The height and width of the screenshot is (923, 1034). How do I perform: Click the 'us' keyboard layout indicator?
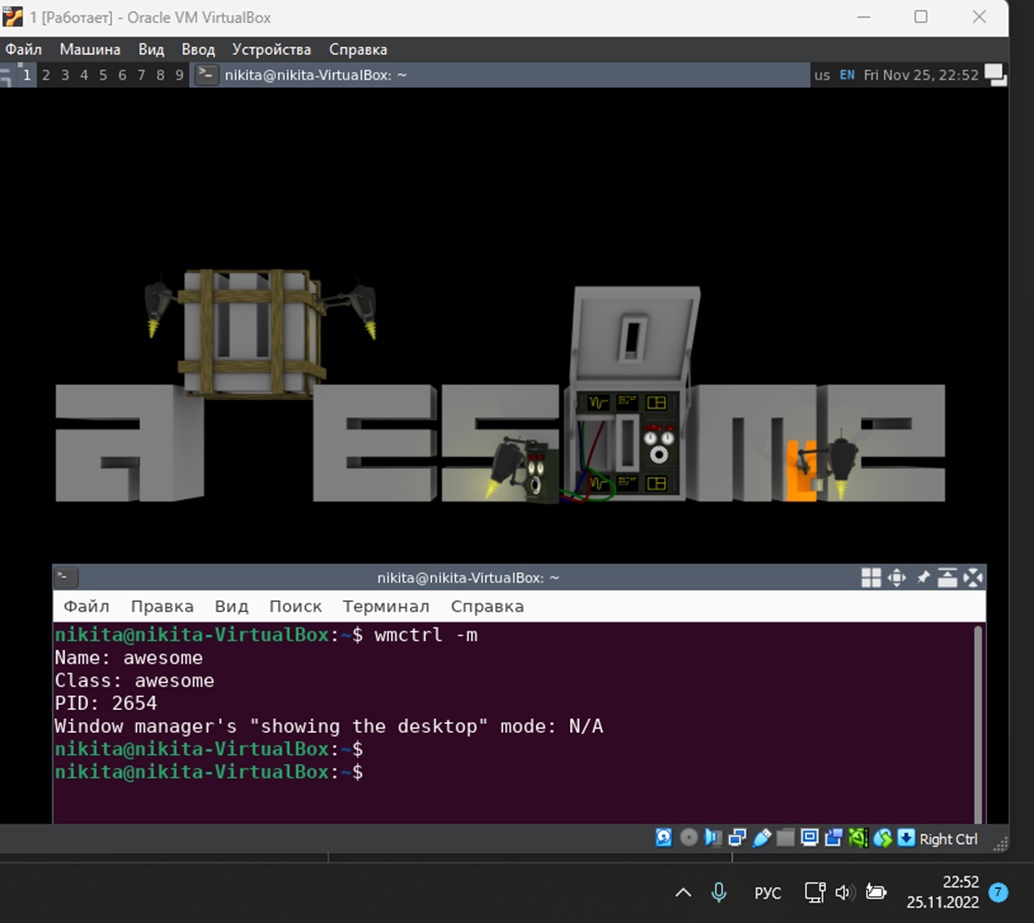(x=822, y=75)
